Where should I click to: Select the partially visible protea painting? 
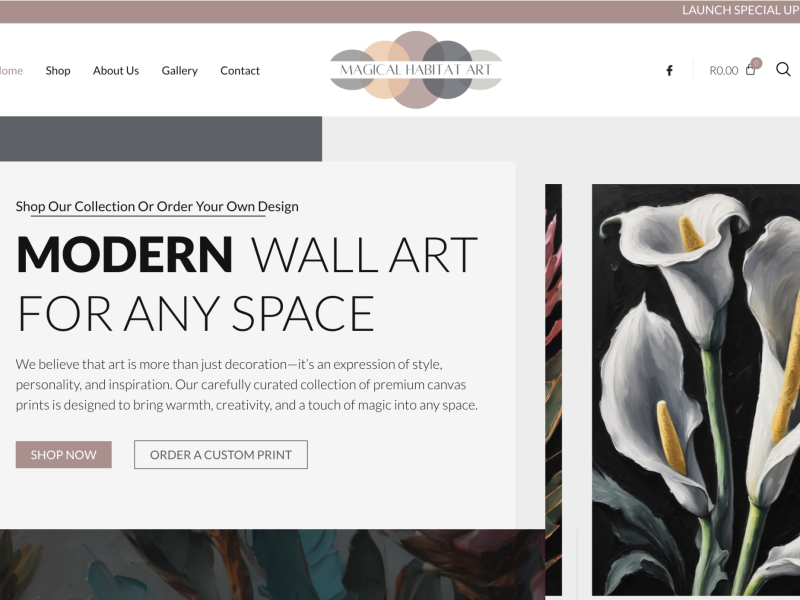(x=554, y=390)
